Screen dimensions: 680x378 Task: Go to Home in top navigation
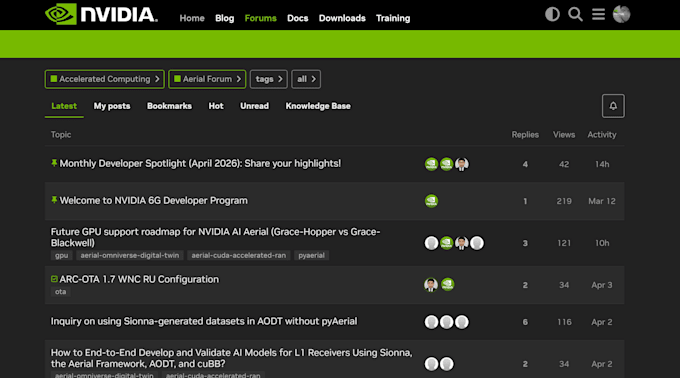(x=192, y=18)
